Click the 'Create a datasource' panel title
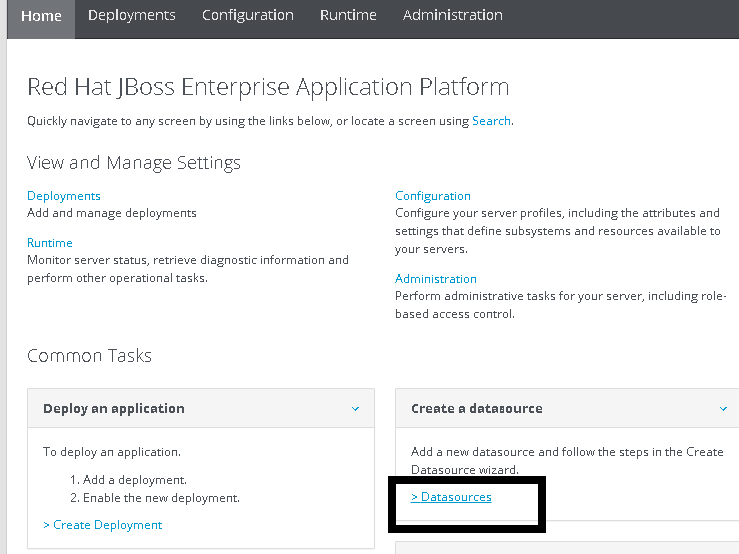 tap(476, 409)
